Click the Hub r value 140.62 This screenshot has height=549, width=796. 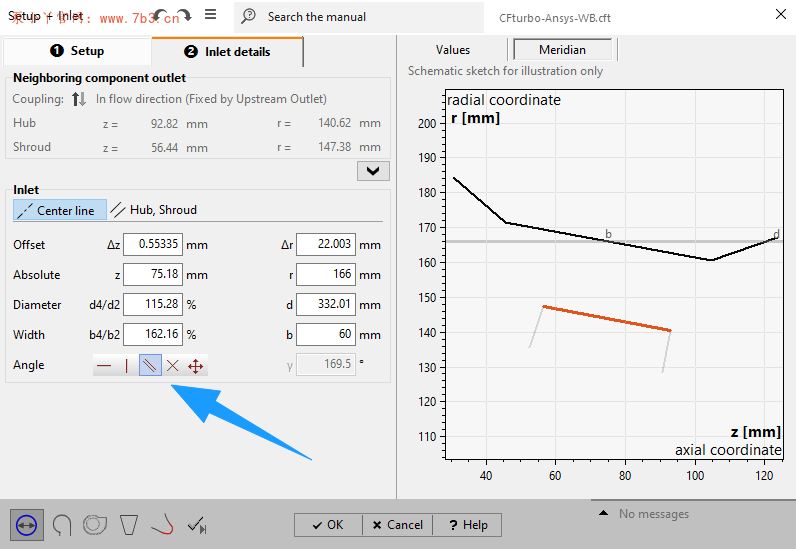(x=335, y=123)
